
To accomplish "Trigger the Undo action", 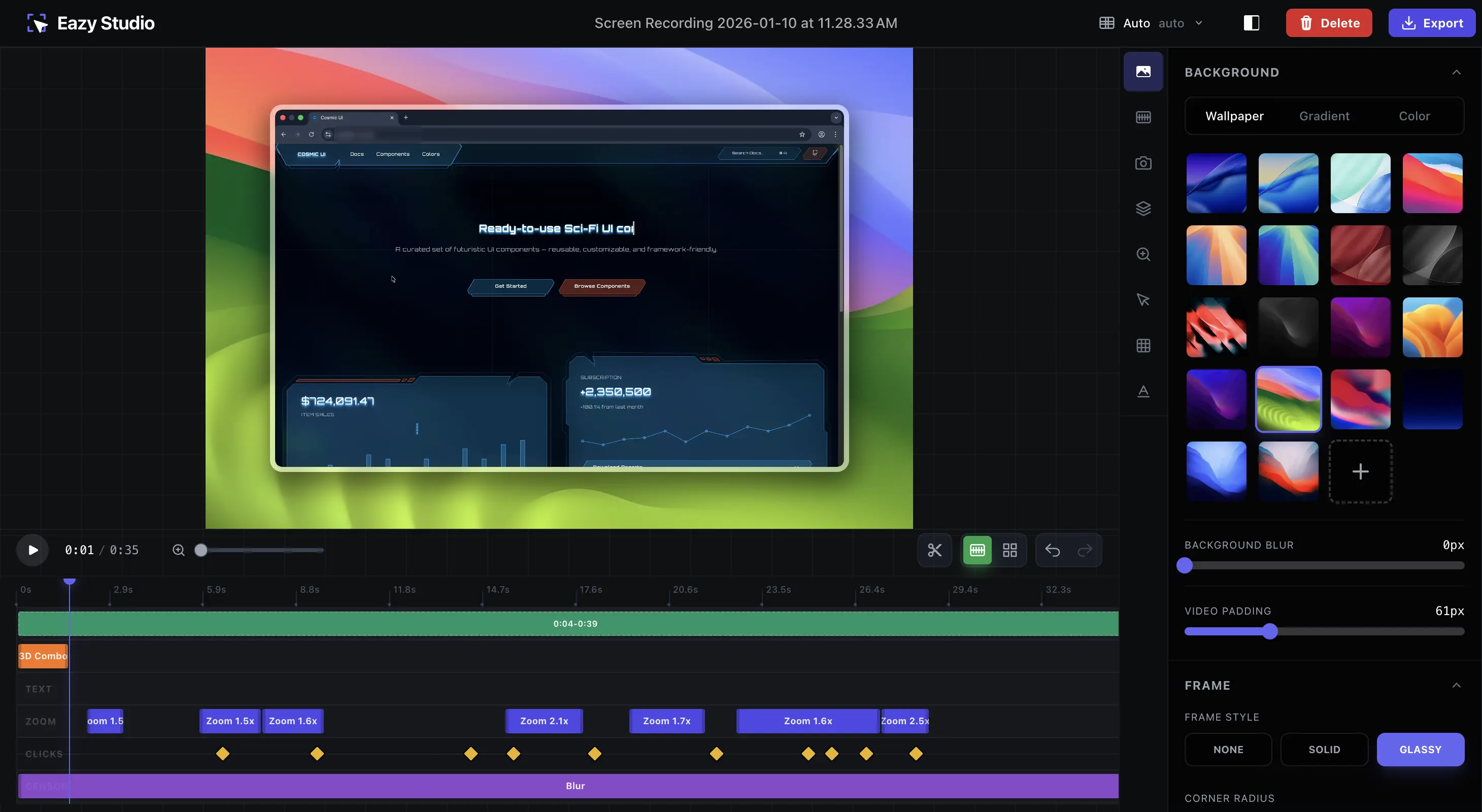I will pyautogui.click(x=1052, y=550).
